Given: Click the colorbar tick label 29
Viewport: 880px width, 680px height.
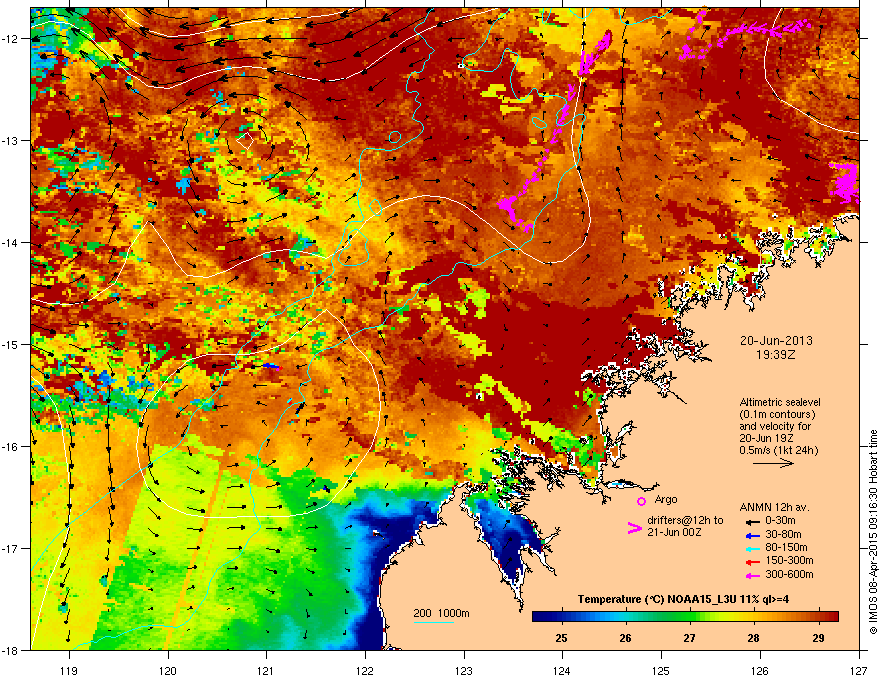Looking at the screenshot, I should pos(818,638).
